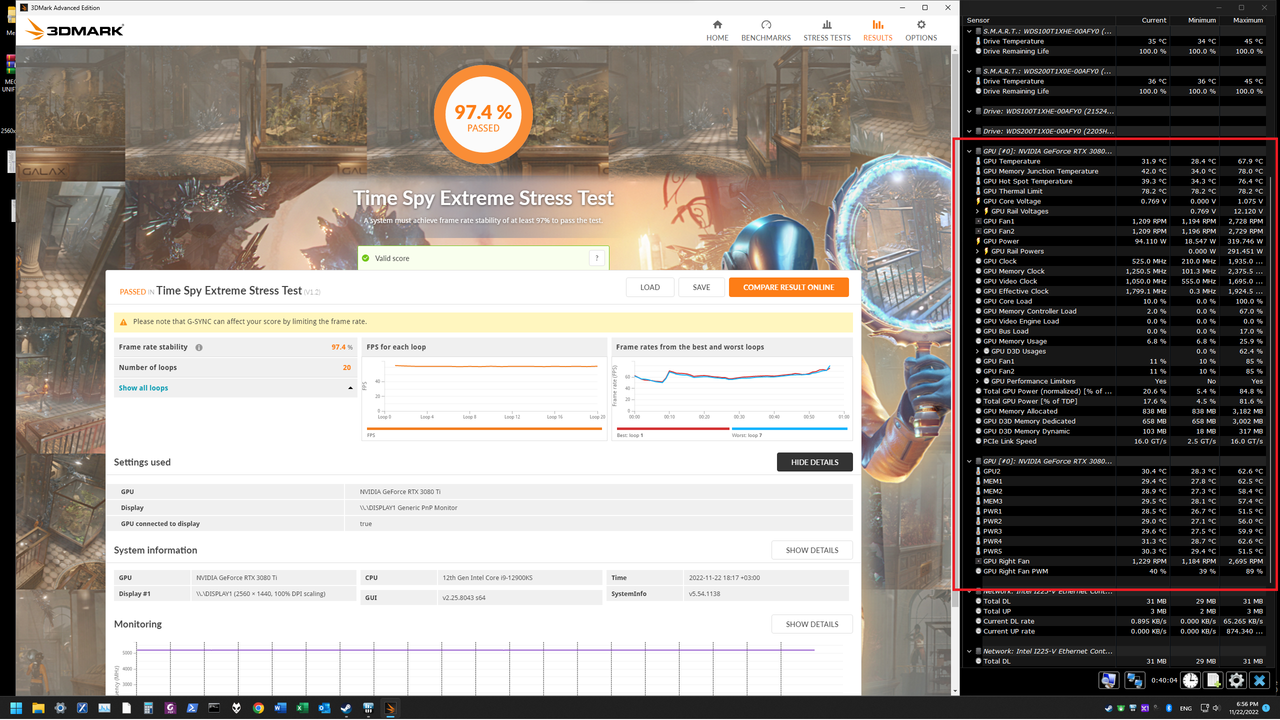Image resolution: width=1280 pixels, height=720 pixels.
Task: Select the RESULTS tab
Action: point(878,30)
